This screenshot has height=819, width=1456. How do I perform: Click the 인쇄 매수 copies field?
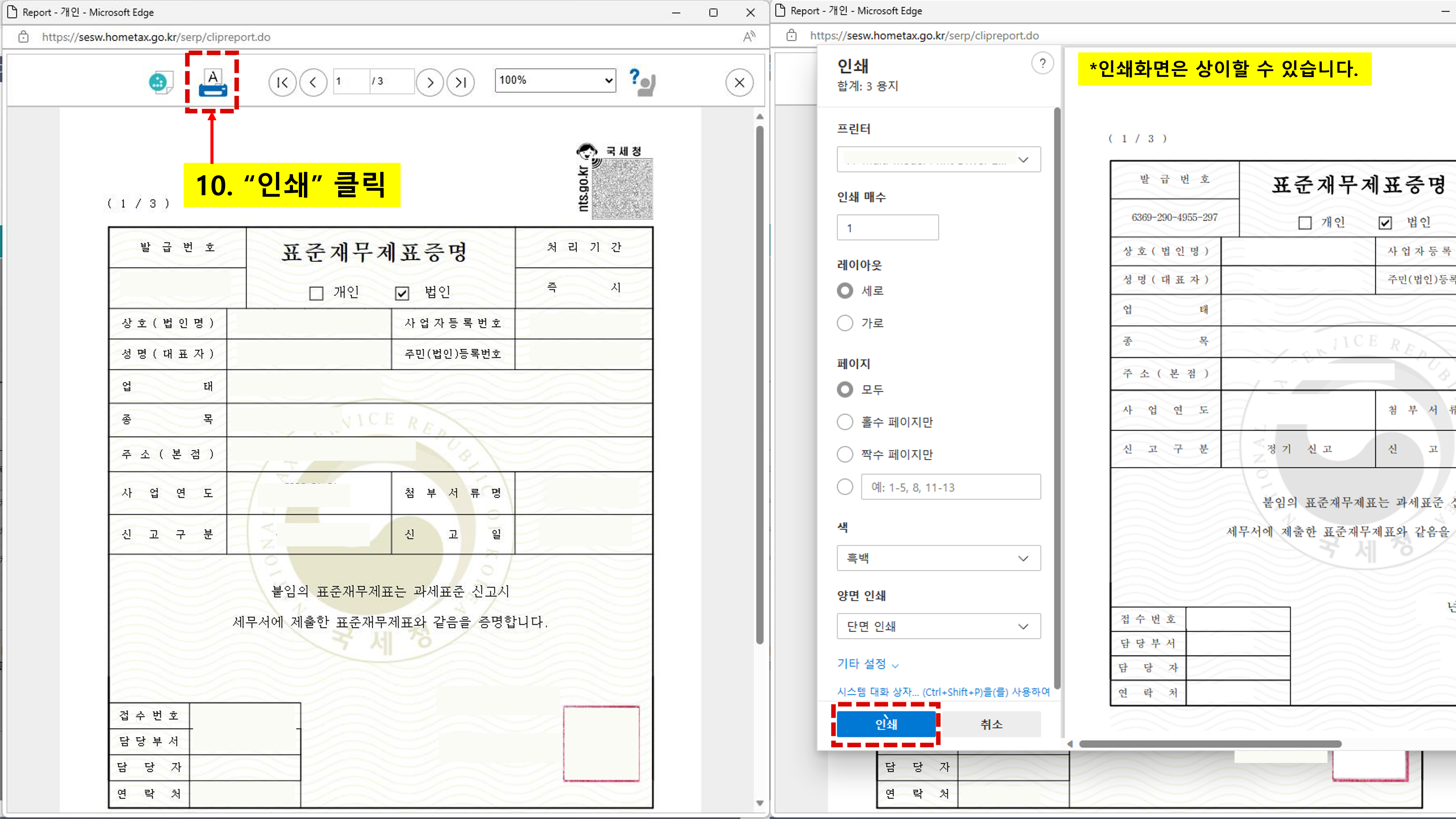887,228
